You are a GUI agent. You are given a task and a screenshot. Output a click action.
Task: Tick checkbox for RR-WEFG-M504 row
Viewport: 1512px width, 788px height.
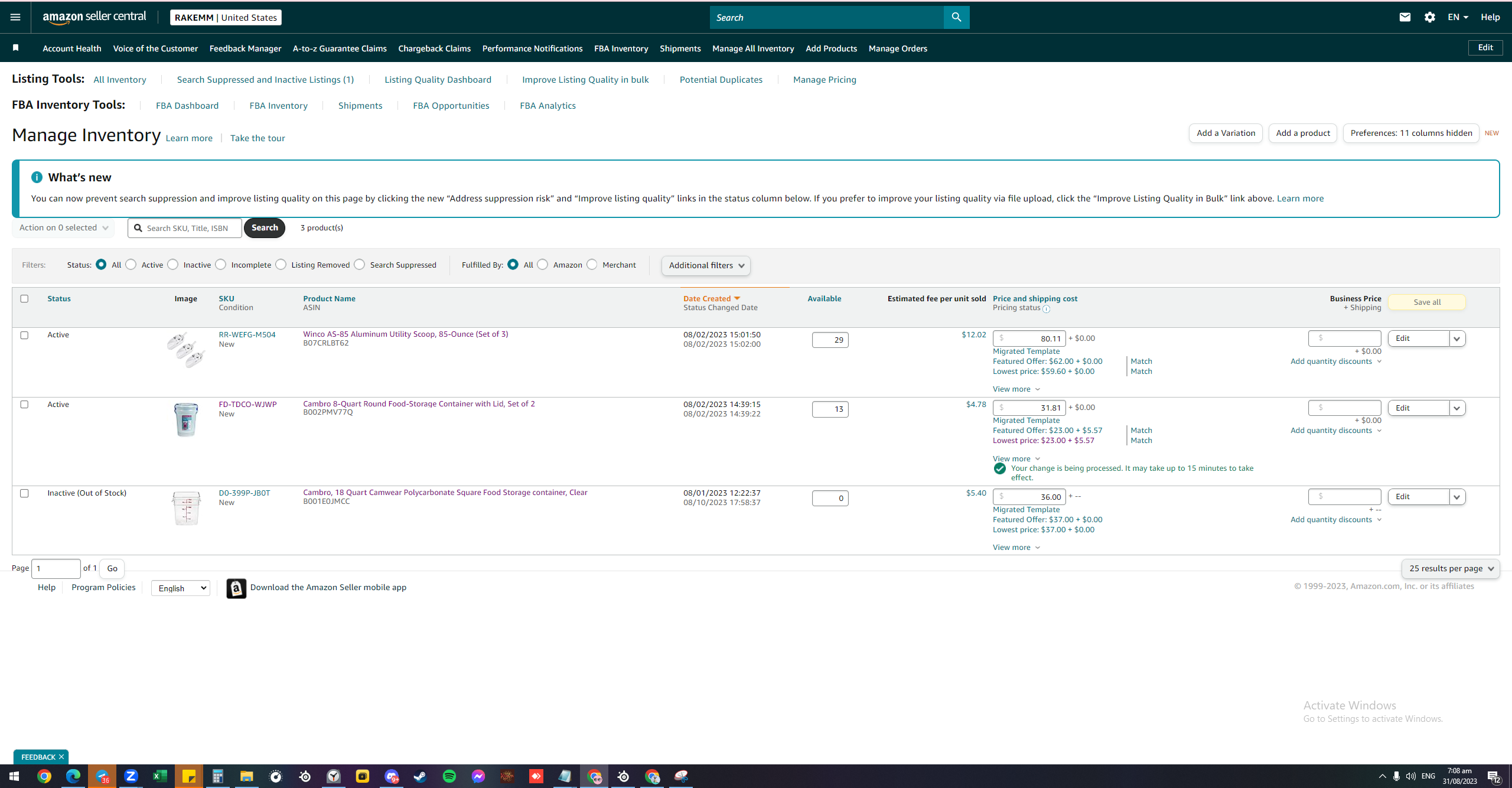(24, 335)
